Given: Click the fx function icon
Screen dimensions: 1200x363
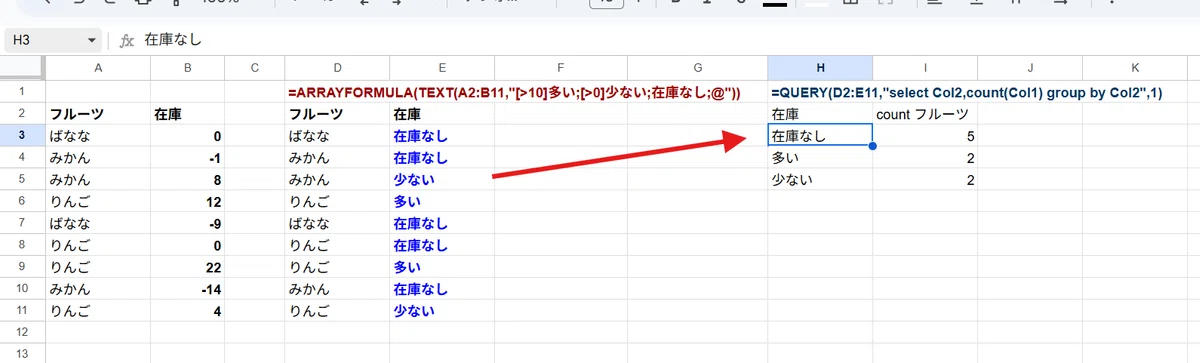Looking at the screenshot, I should [x=127, y=41].
